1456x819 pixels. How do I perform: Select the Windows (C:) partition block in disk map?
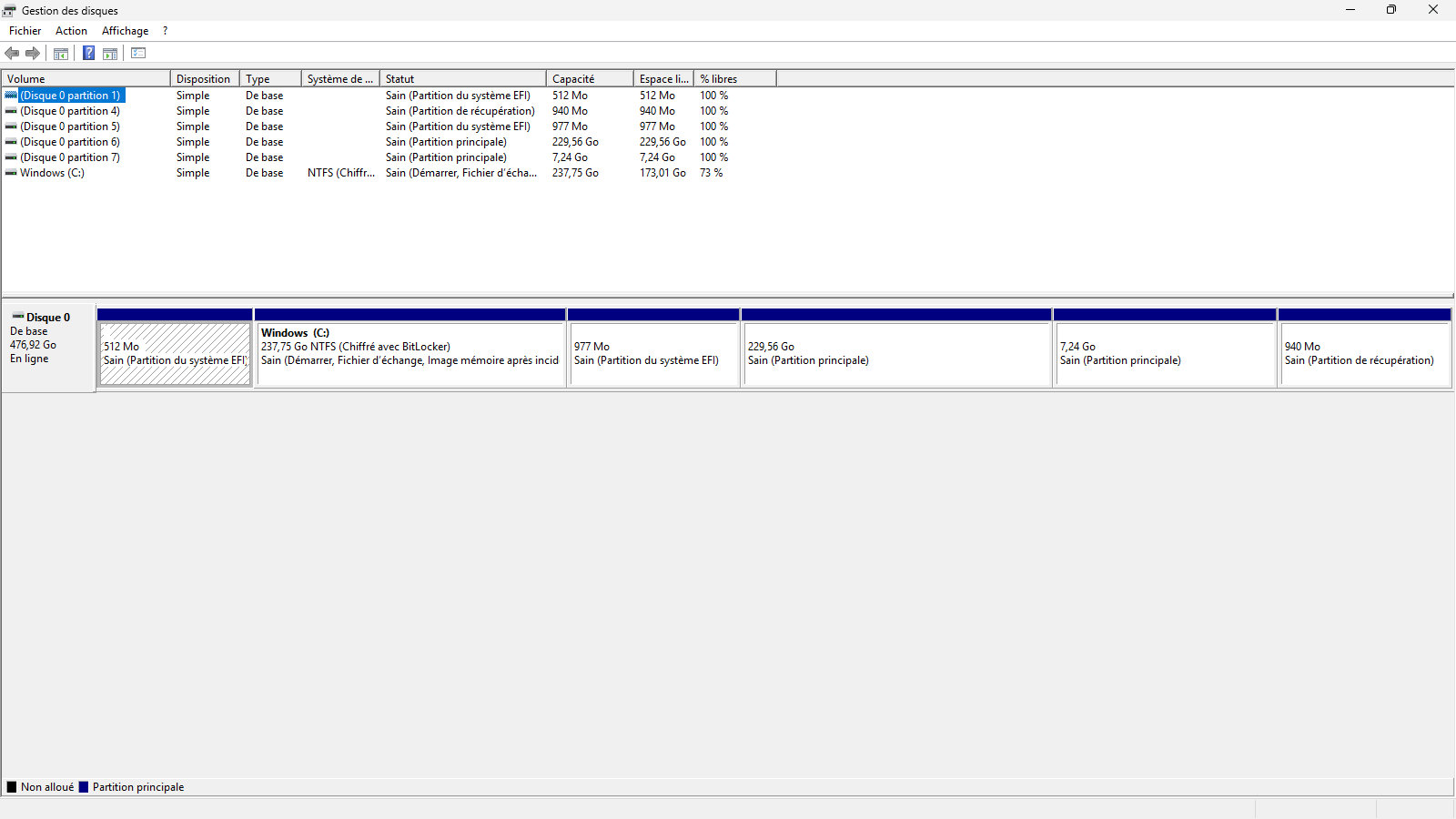point(410,354)
